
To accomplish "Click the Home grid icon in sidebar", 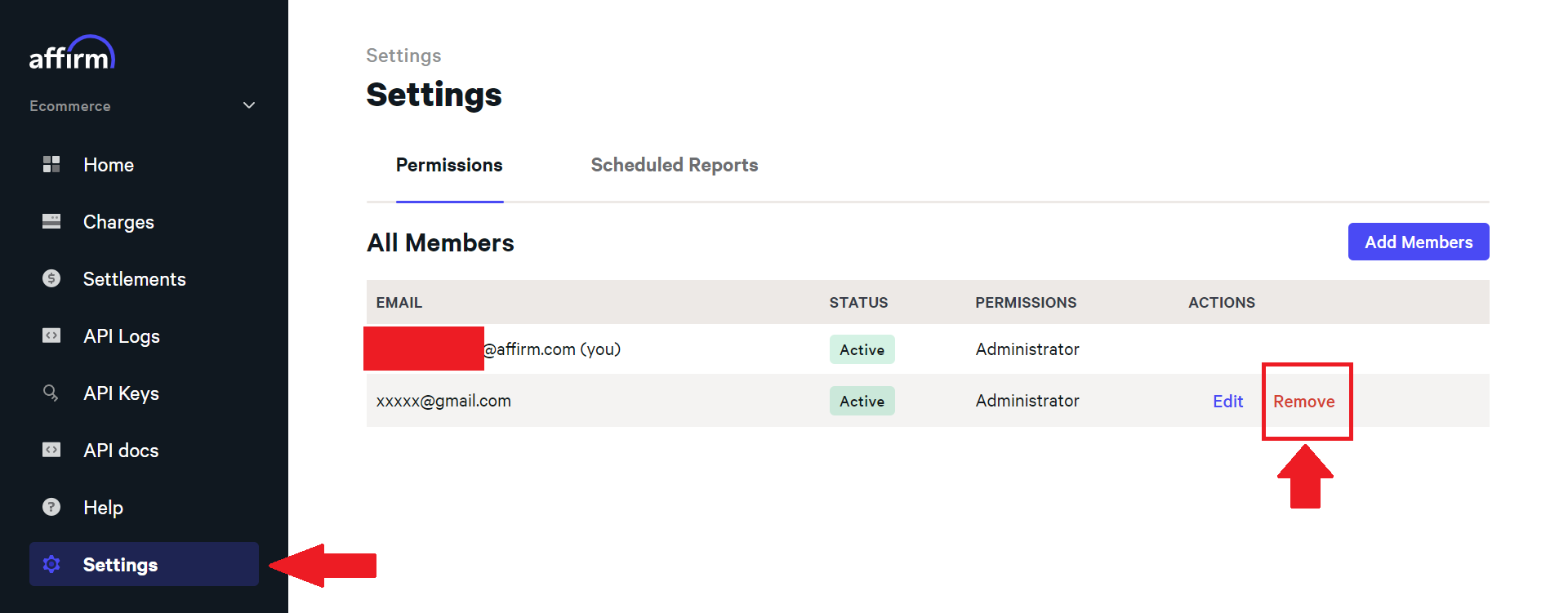I will tap(51, 164).
